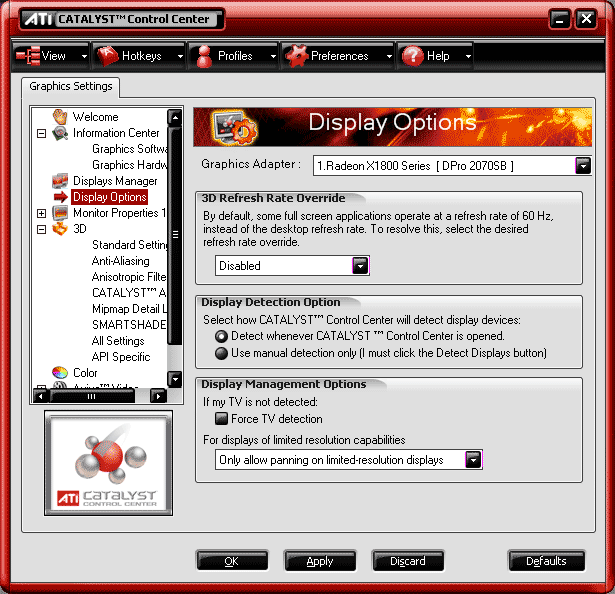Screen dimensions: 615x594
Task: Click the Preferences red gear icon
Action: click(x=297, y=56)
